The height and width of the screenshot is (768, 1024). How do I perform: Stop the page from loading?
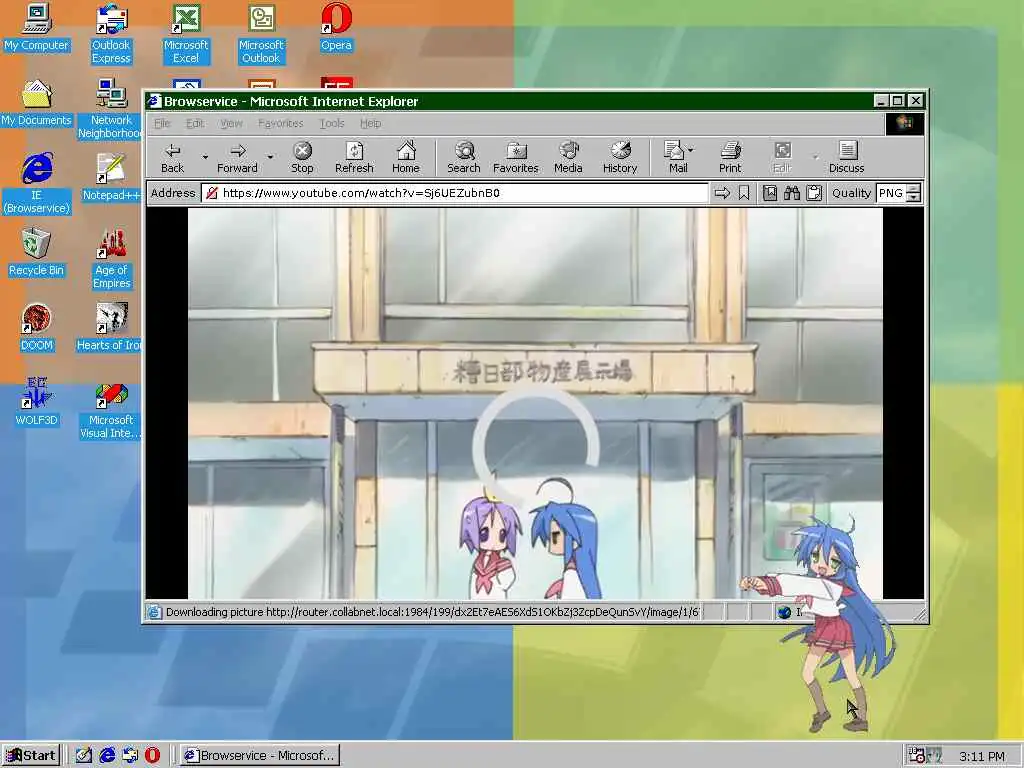point(302,157)
